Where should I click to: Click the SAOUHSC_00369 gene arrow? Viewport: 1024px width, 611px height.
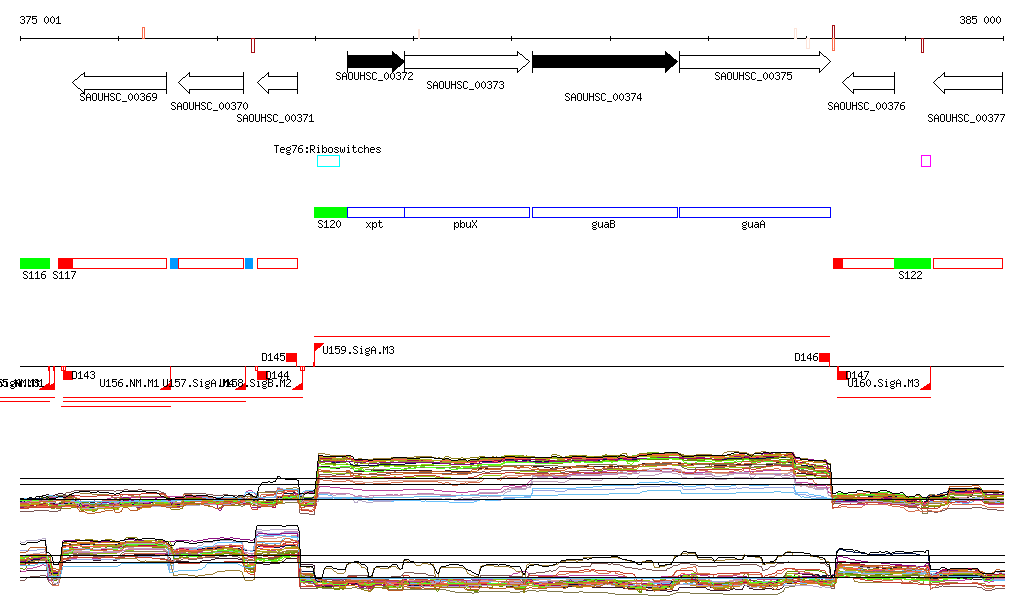tap(120, 82)
